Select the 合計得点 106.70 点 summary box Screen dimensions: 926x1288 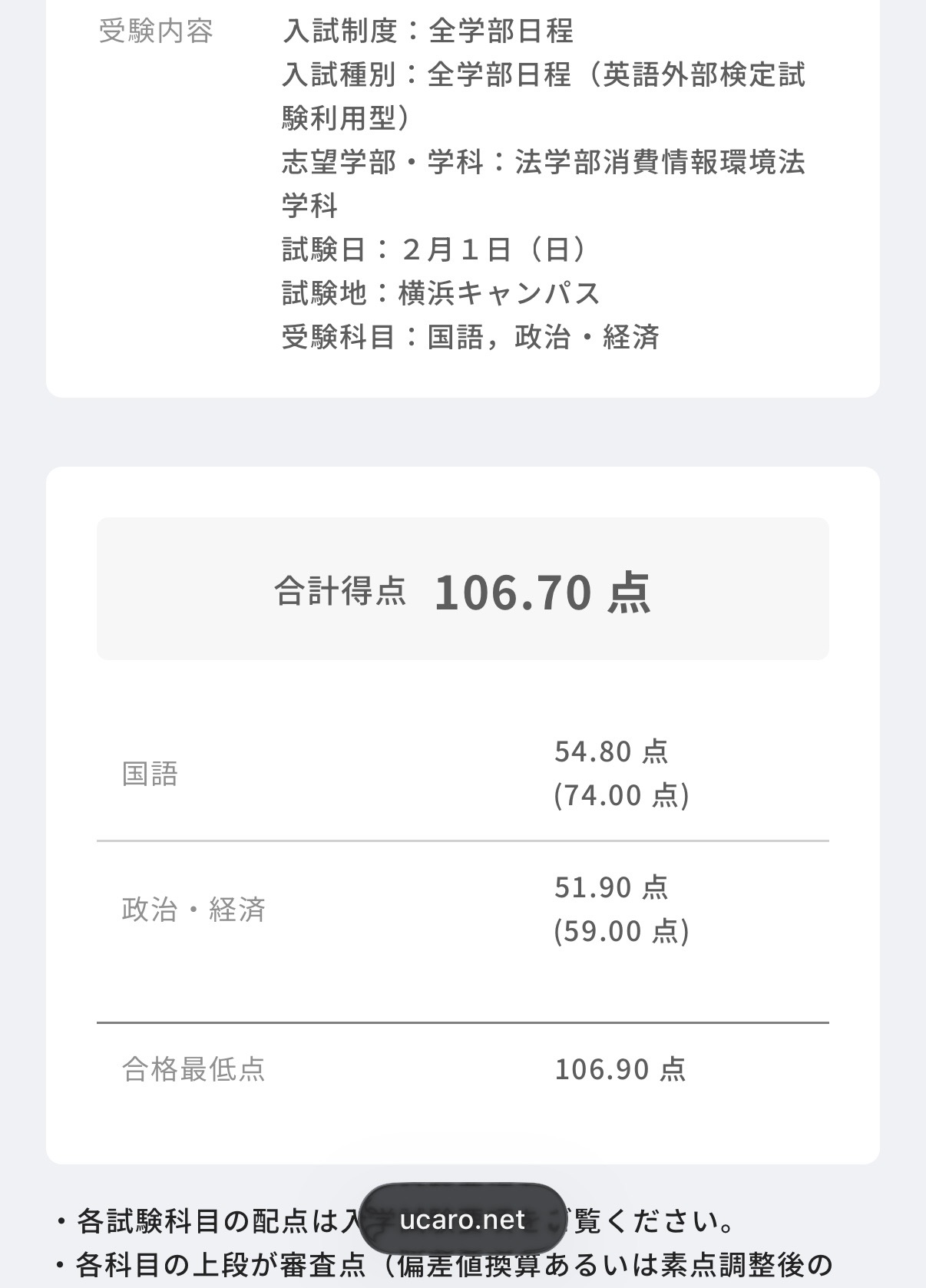coord(462,589)
